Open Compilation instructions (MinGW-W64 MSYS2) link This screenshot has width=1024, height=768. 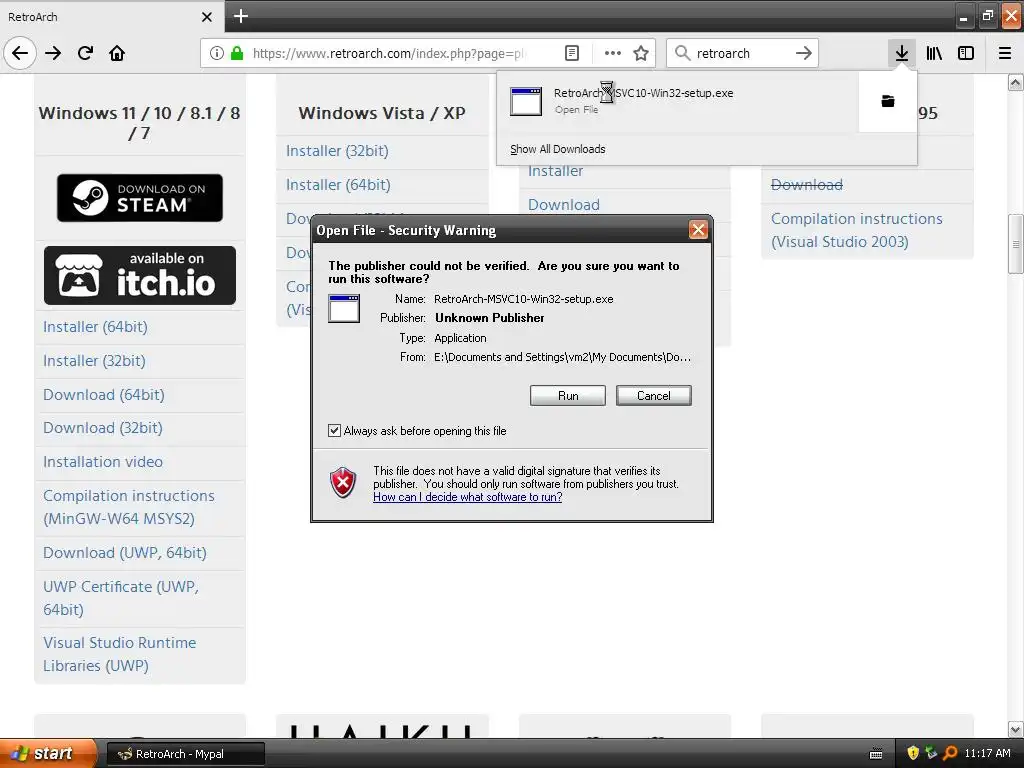[129, 507]
